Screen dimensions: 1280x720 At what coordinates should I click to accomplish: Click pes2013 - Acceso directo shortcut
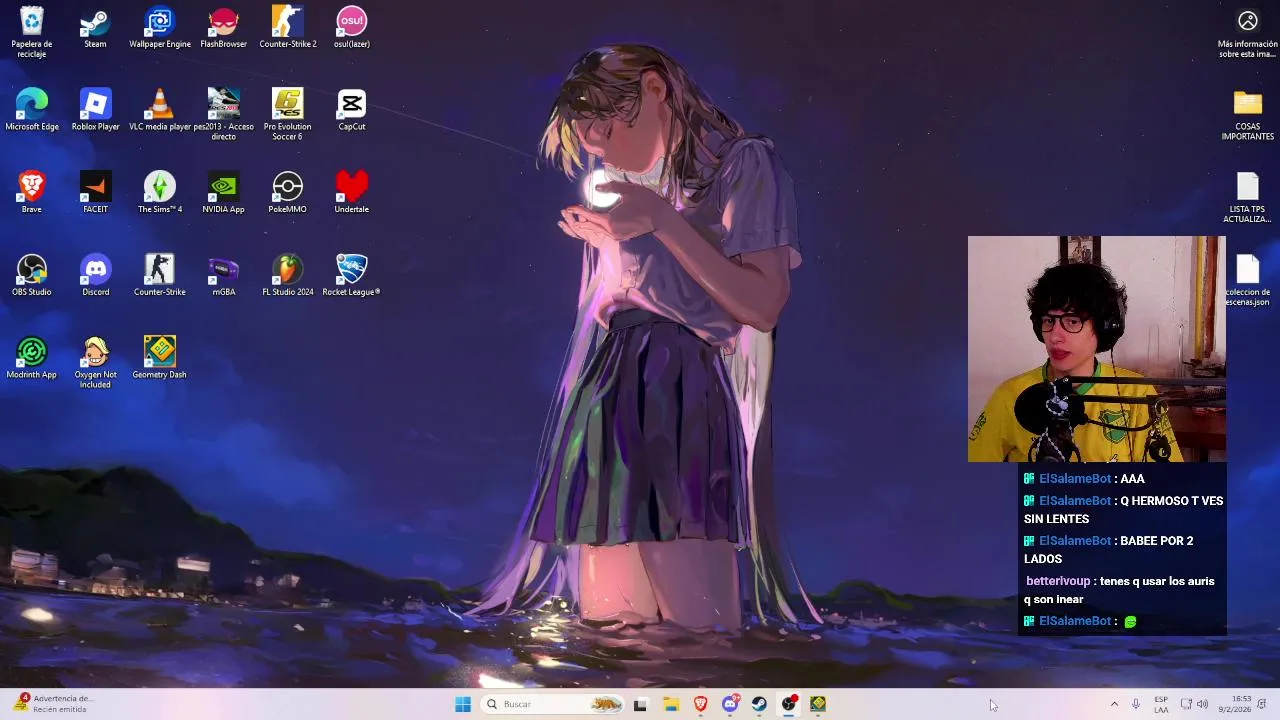(x=223, y=114)
